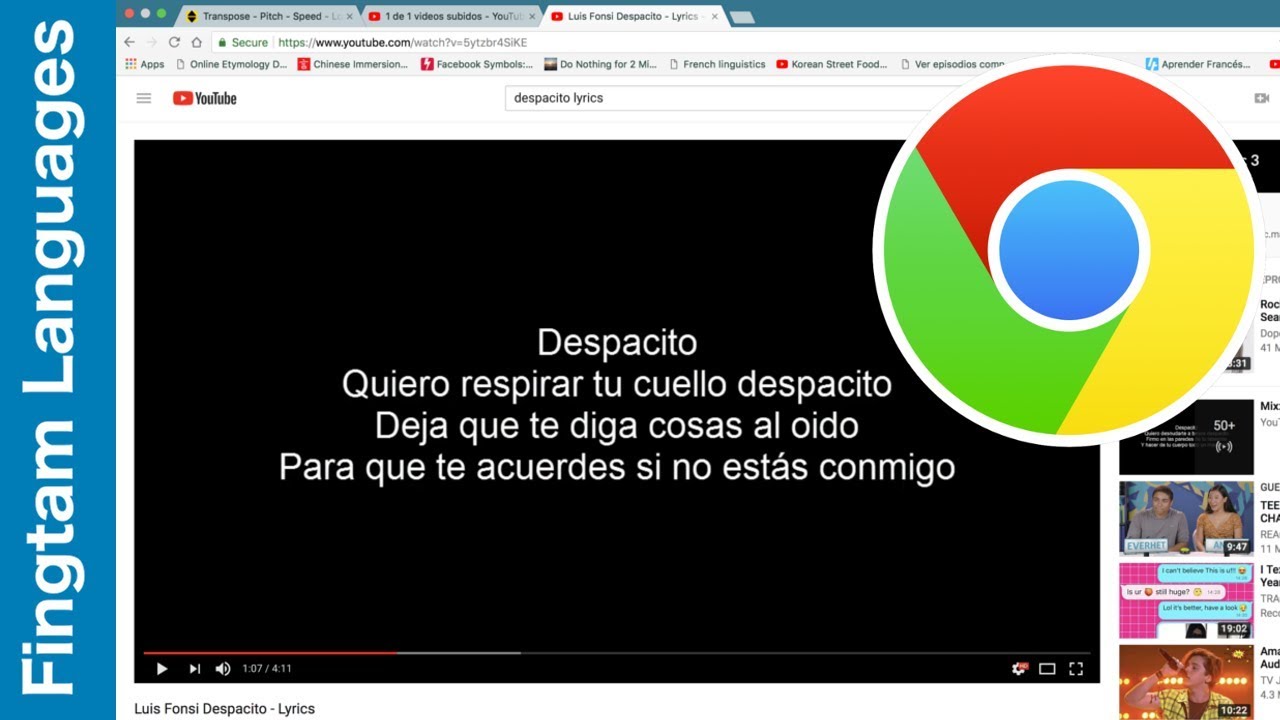This screenshot has height=720, width=1280.
Task: Open the browser home page
Action: [x=197, y=42]
